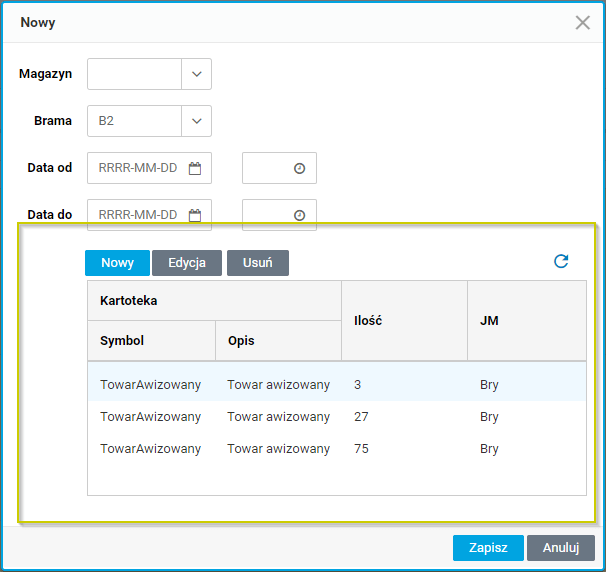Image resolution: width=606 pixels, height=572 pixels.
Task: Focus the Data do date field
Action: click(149, 215)
